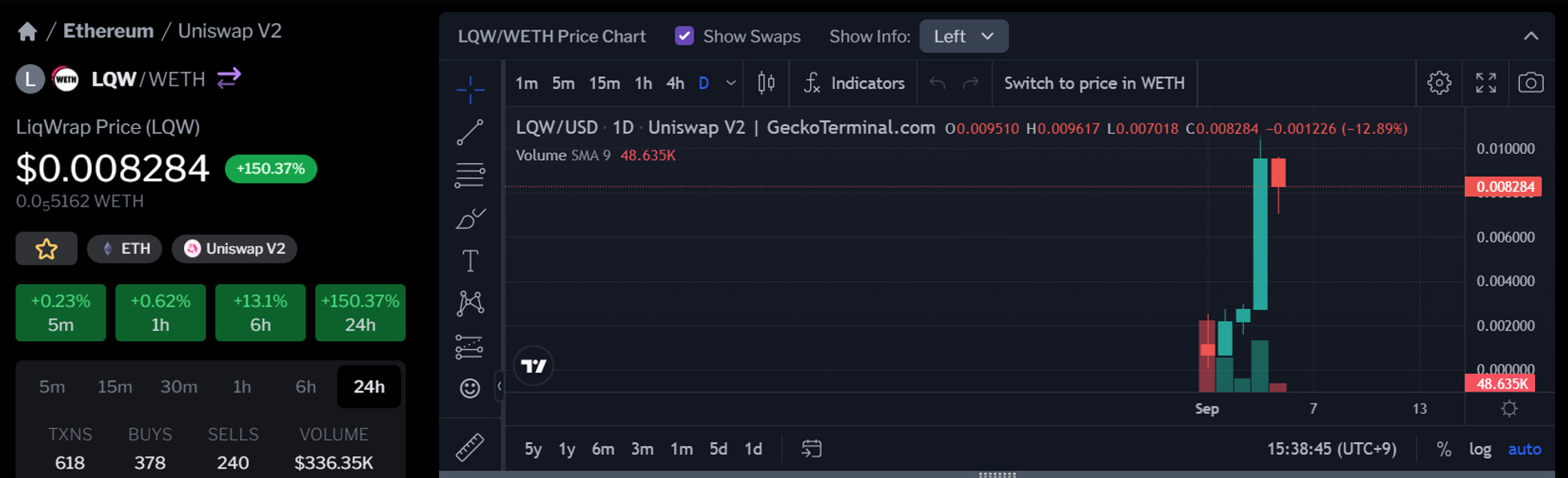Open price axis settings gear below scale
The width and height of the screenshot is (1568, 478).
(1510, 409)
